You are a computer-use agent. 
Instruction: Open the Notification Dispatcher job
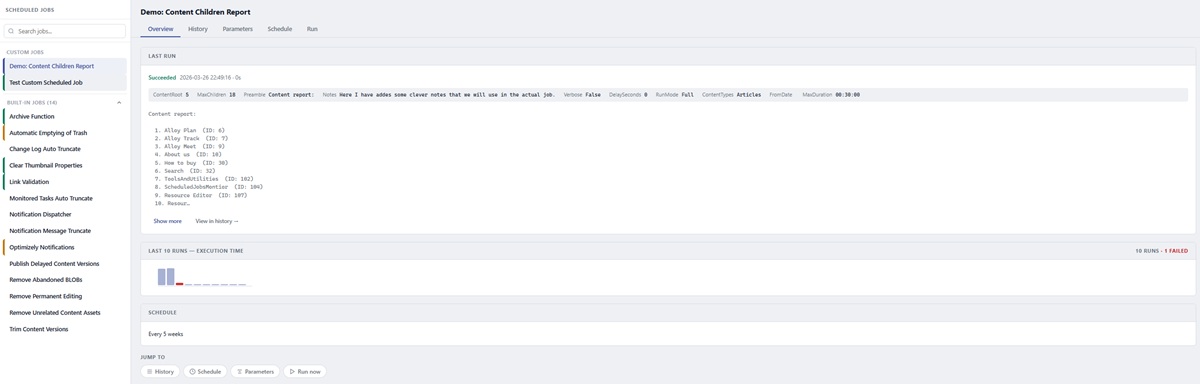tap(65, 214)
